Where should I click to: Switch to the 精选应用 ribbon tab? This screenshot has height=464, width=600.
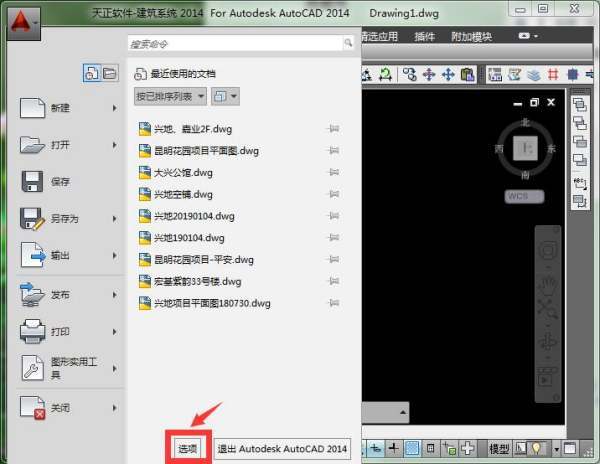click(380, 37)
